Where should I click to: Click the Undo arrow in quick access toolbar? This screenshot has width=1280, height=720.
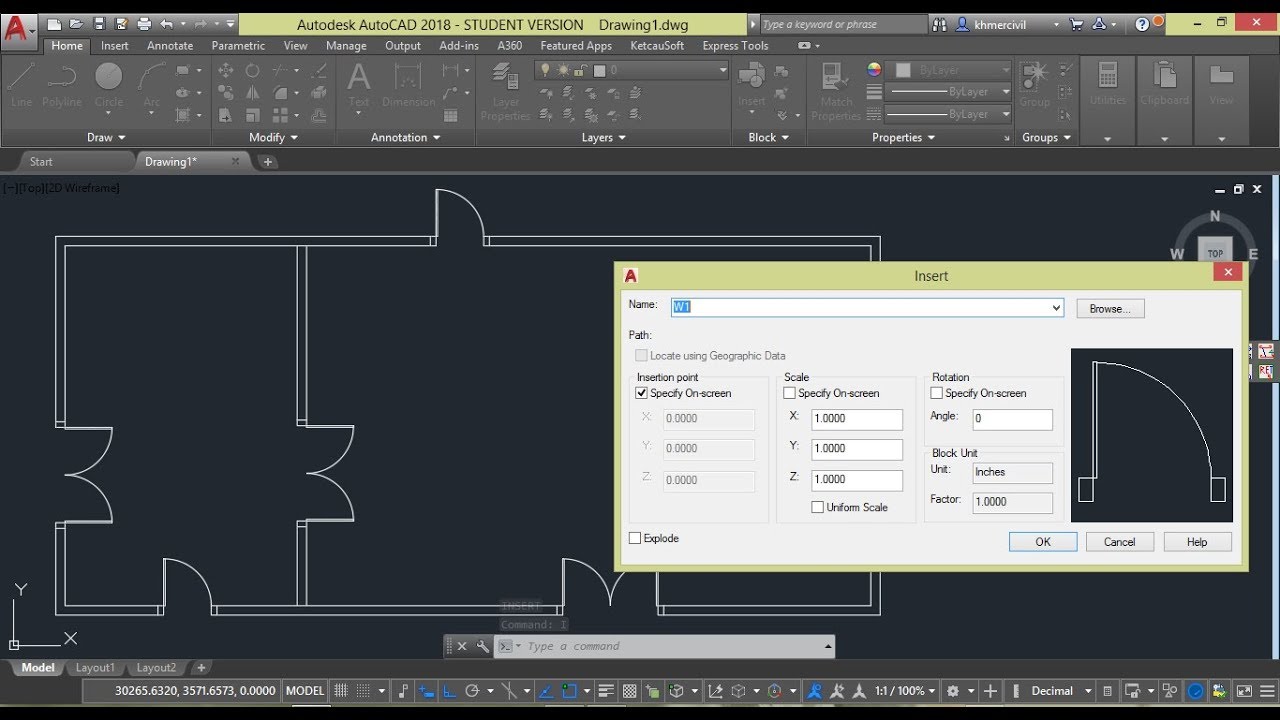coord(166,24)
